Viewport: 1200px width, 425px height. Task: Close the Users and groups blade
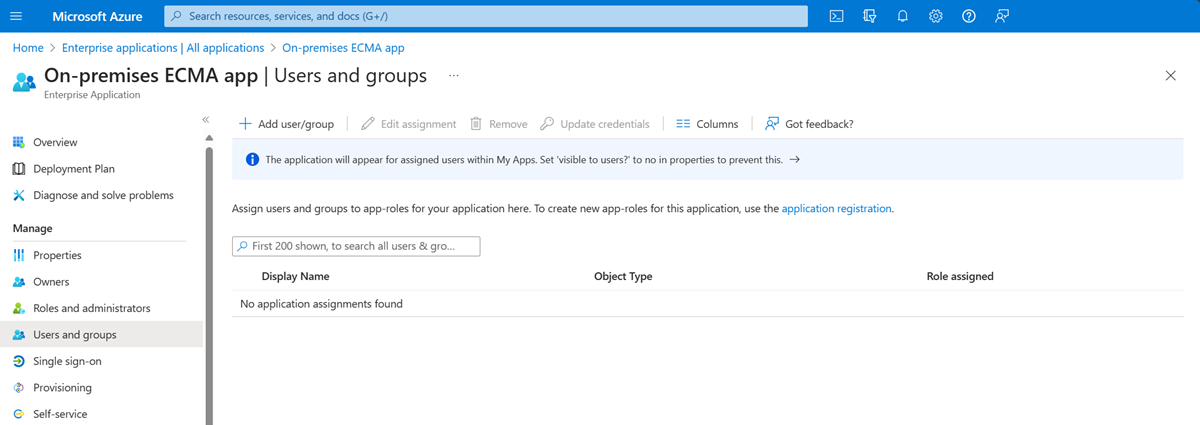(1171, 76)
